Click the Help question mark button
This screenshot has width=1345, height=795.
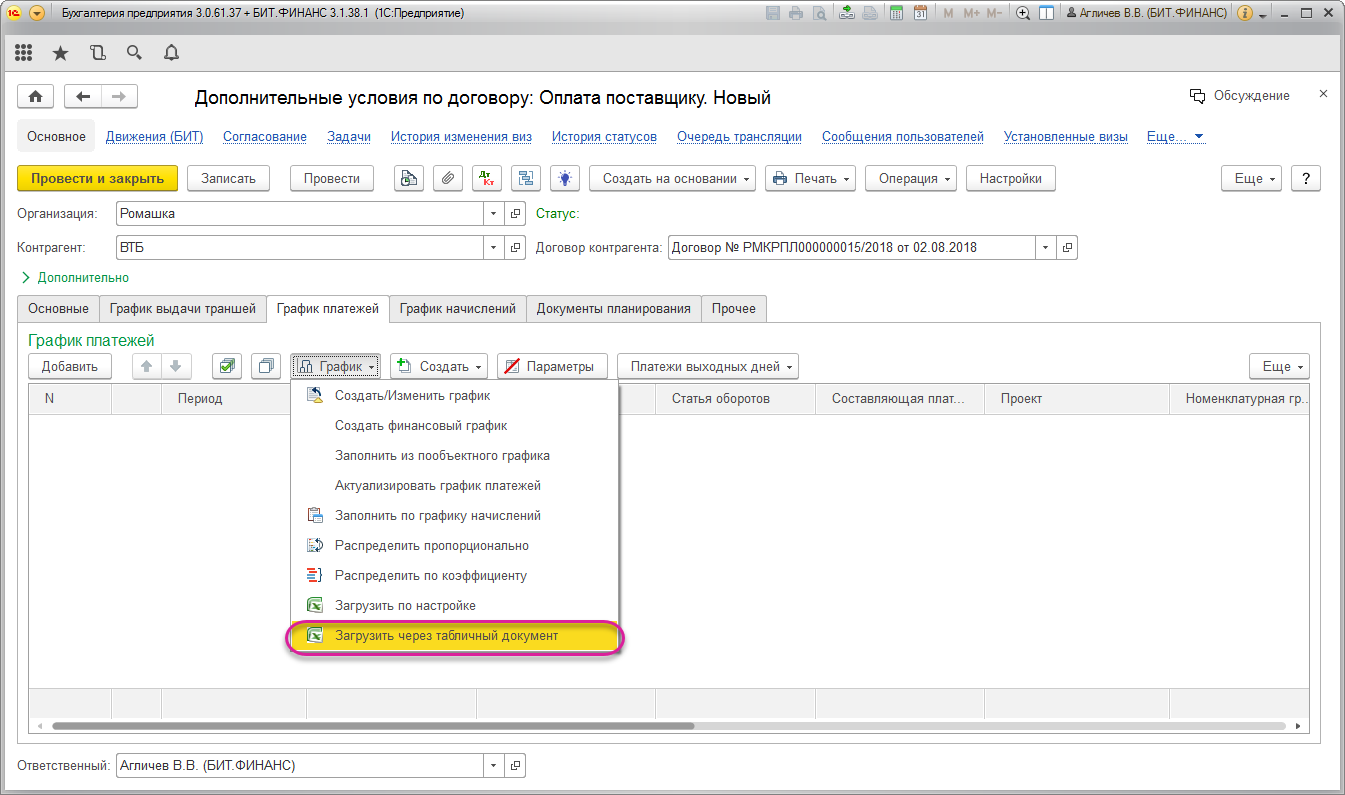(x=1306, y=178)
